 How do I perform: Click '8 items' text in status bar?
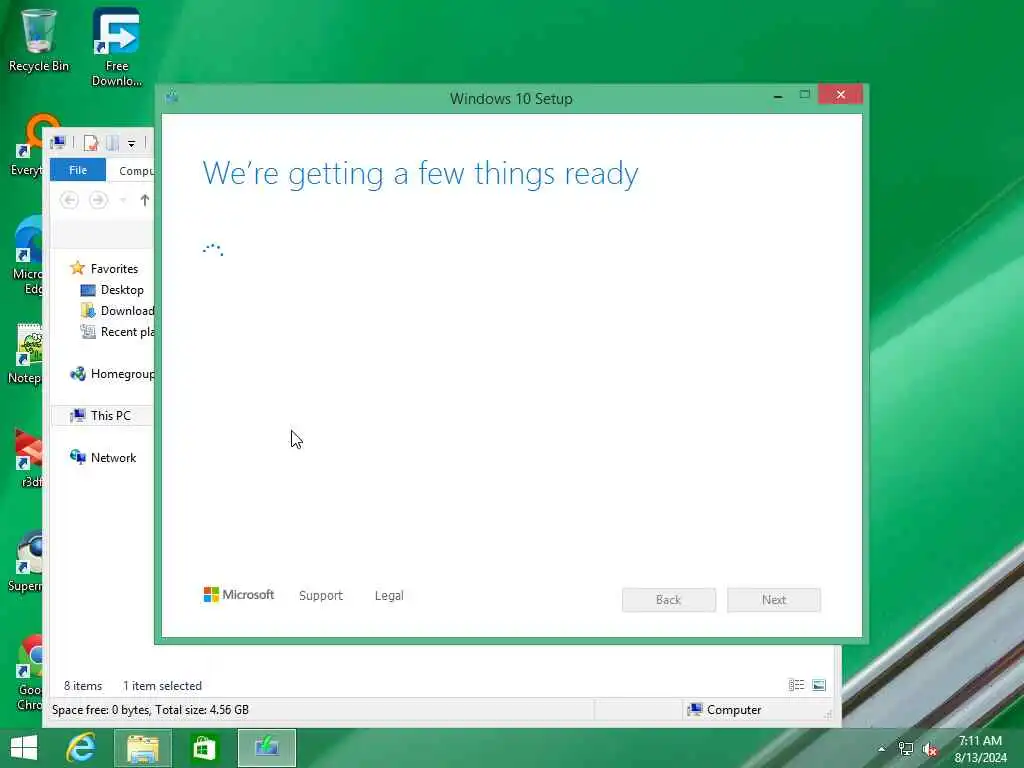(x=83, y=686)
